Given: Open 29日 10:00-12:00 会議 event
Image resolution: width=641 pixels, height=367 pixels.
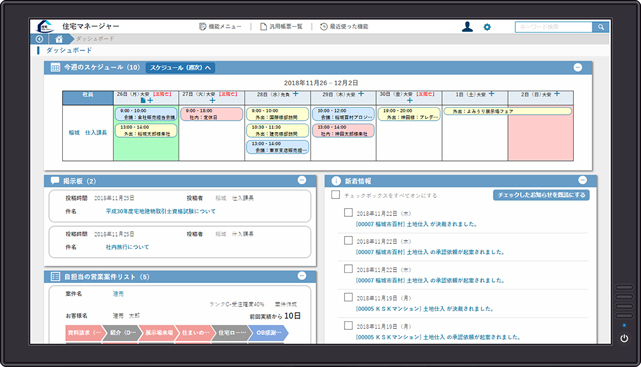Looking at the screenshot, I should point(343,114).
